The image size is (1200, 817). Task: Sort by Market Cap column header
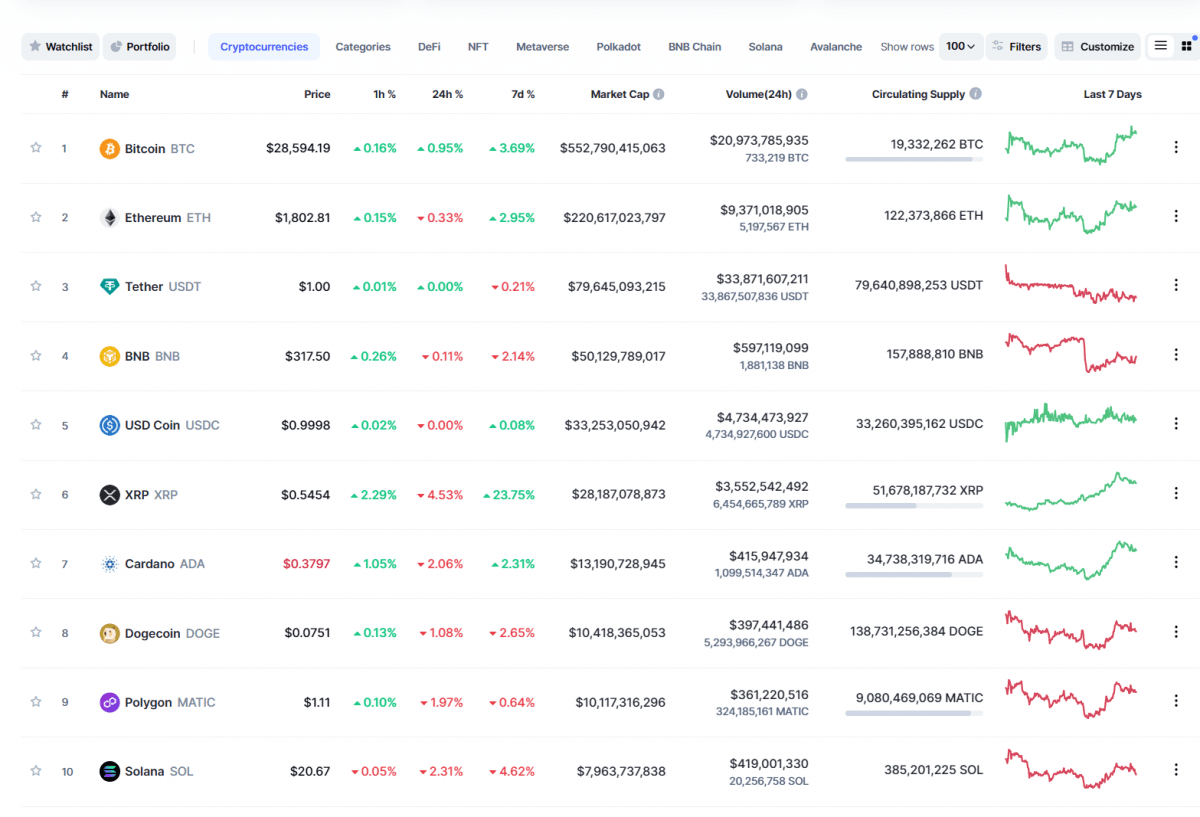click(620, 94)
